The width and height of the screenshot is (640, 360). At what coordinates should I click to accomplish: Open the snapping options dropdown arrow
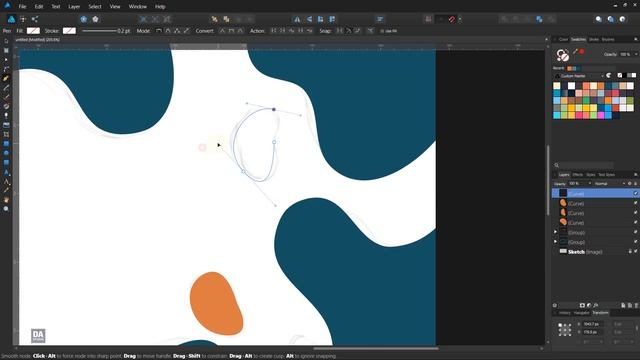pos(460,19)
